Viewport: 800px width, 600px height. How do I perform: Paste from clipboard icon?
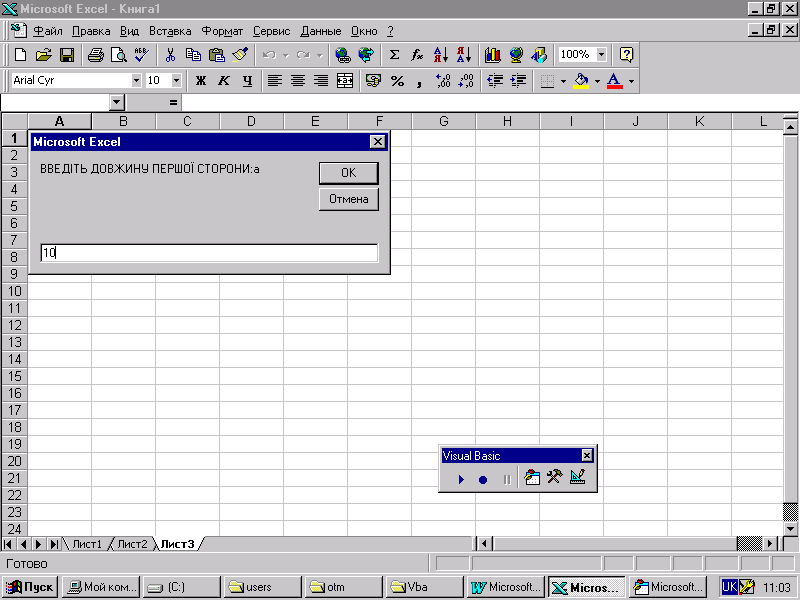217,55
